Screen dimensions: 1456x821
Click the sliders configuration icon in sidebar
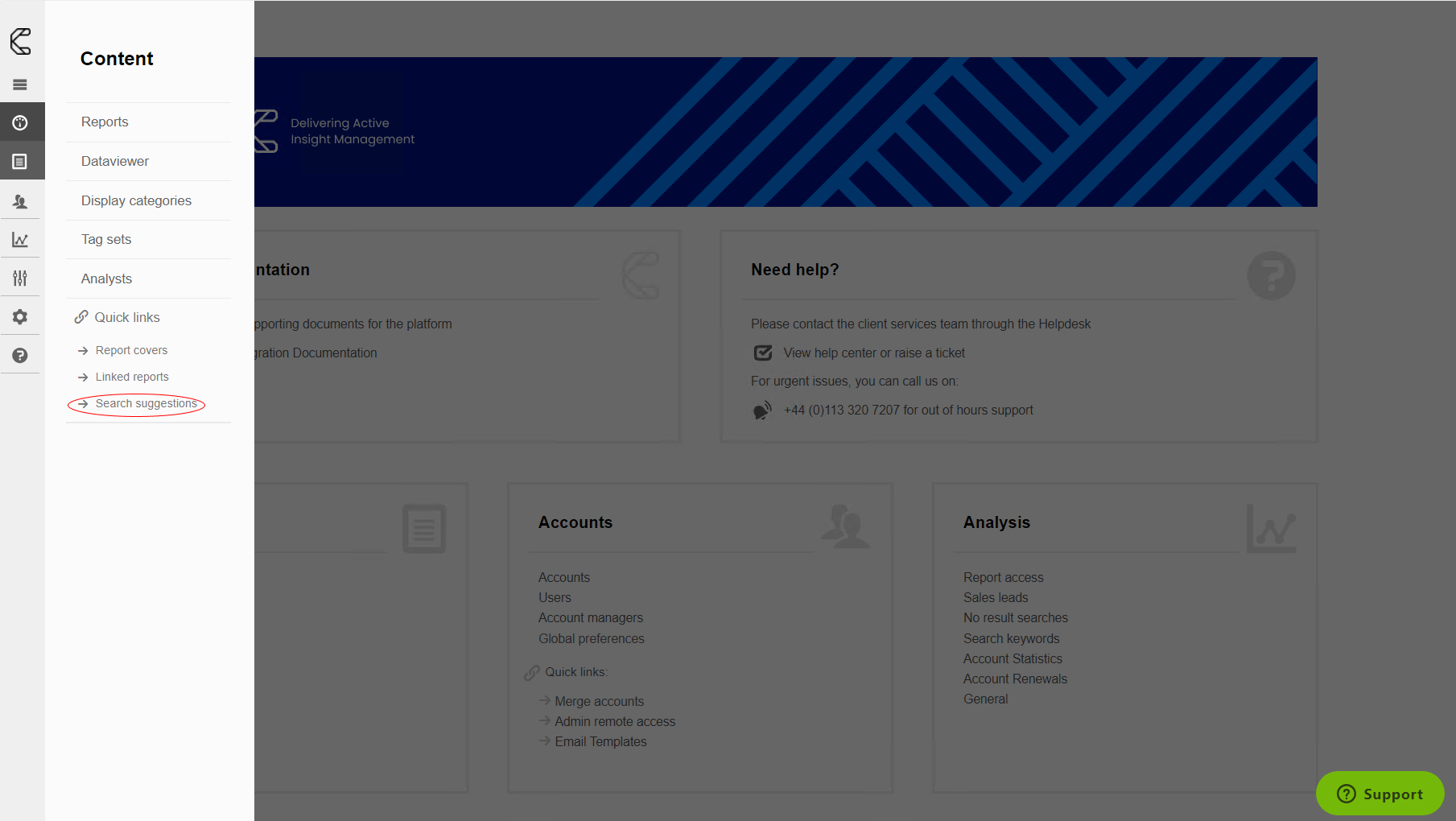pyautogui.click(x=20, y=278)
